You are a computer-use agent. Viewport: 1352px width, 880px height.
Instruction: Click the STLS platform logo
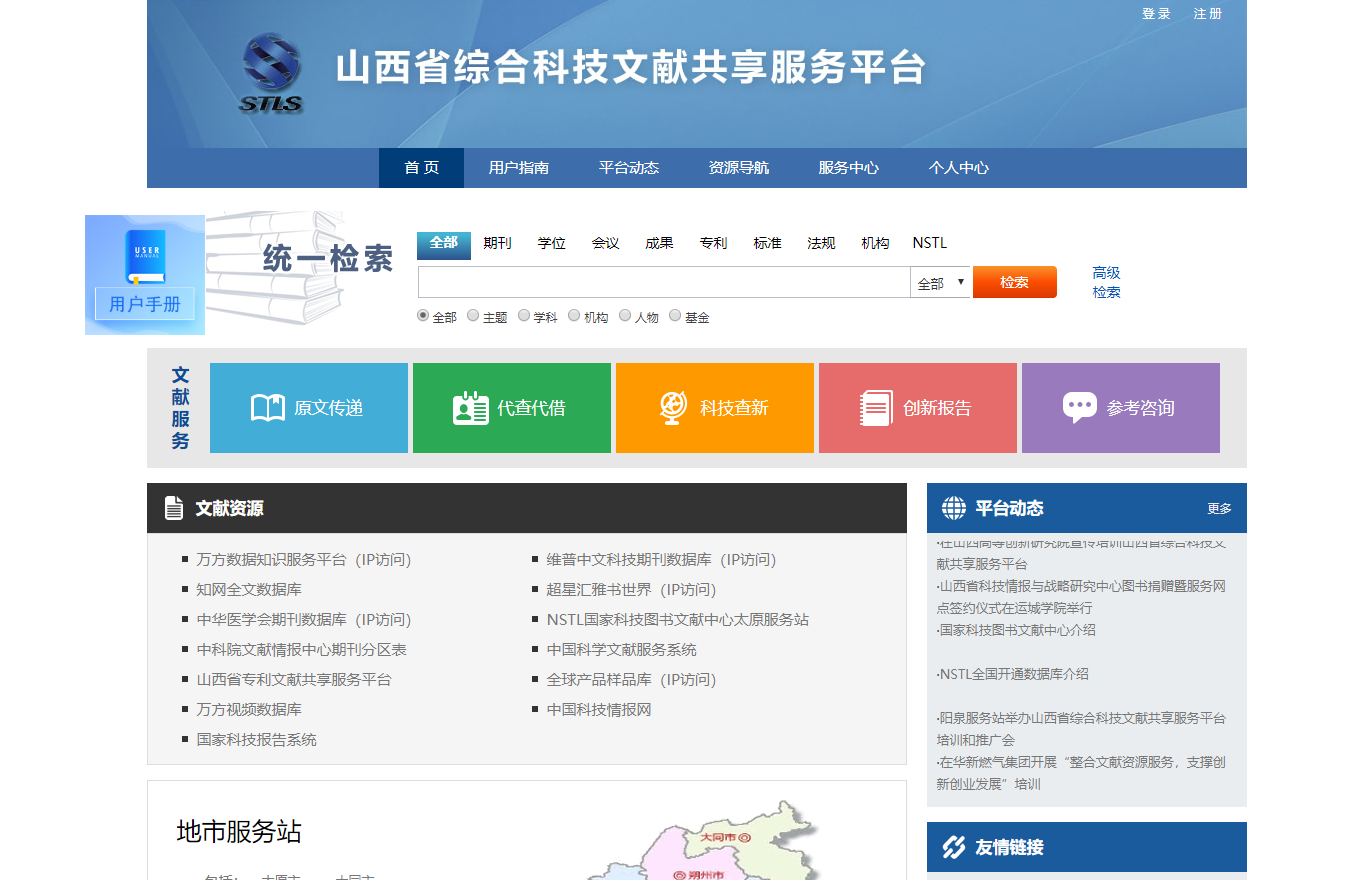[x=271, y=73]
